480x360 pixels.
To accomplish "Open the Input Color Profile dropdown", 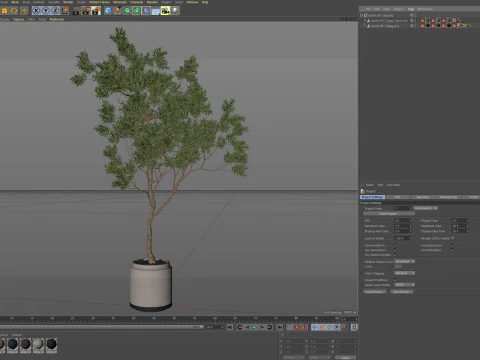I will (x=405, y=285).
